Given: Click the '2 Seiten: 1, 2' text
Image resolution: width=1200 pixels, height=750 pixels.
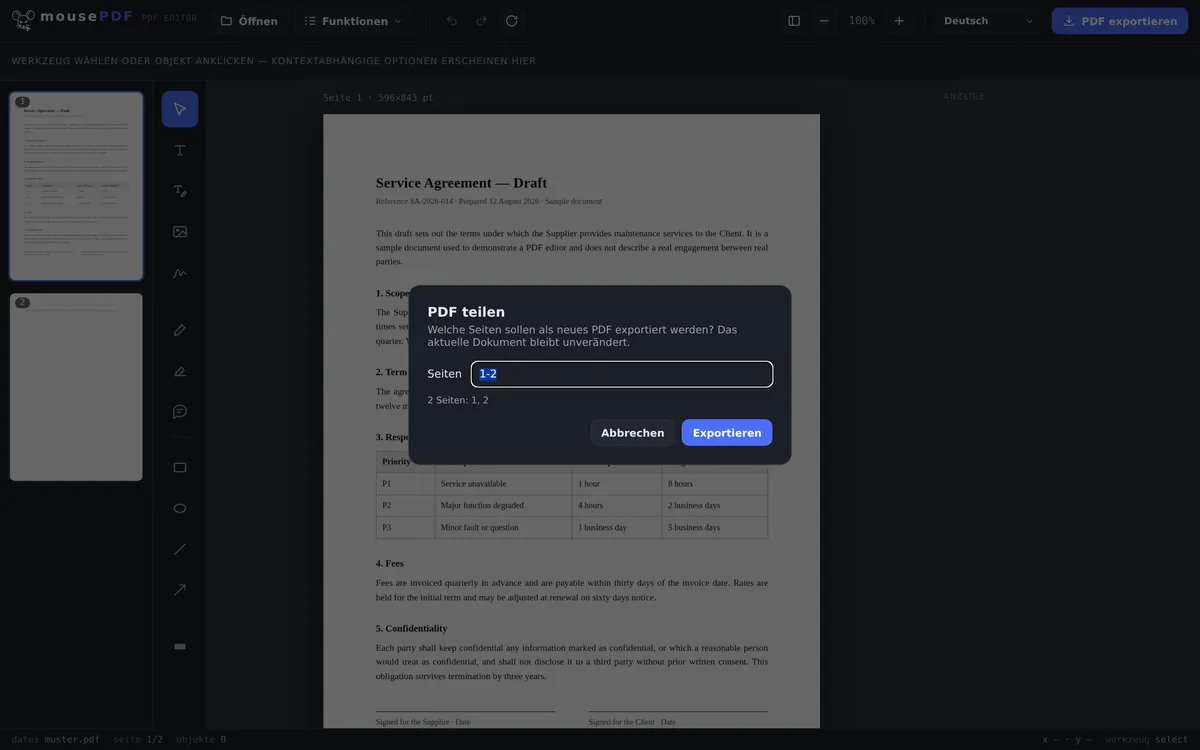Looking at the screenshot, I should click(458, 400).
